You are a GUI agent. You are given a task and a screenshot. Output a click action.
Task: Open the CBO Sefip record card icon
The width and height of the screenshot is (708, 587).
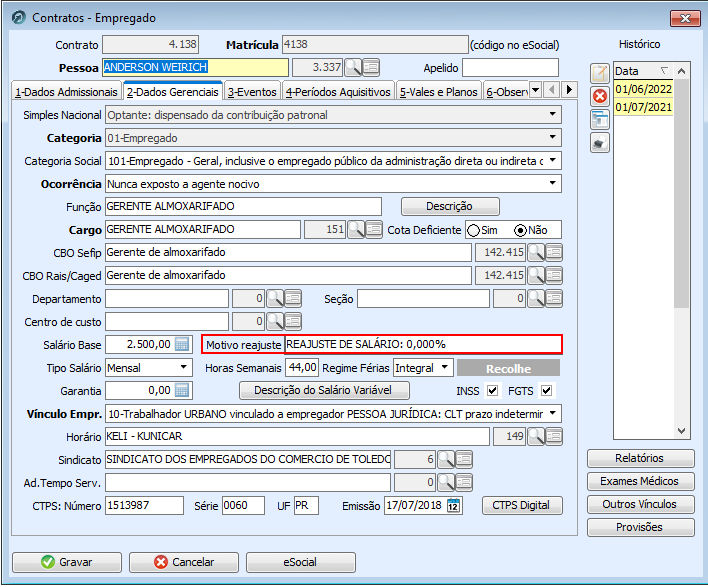point(554,252)
